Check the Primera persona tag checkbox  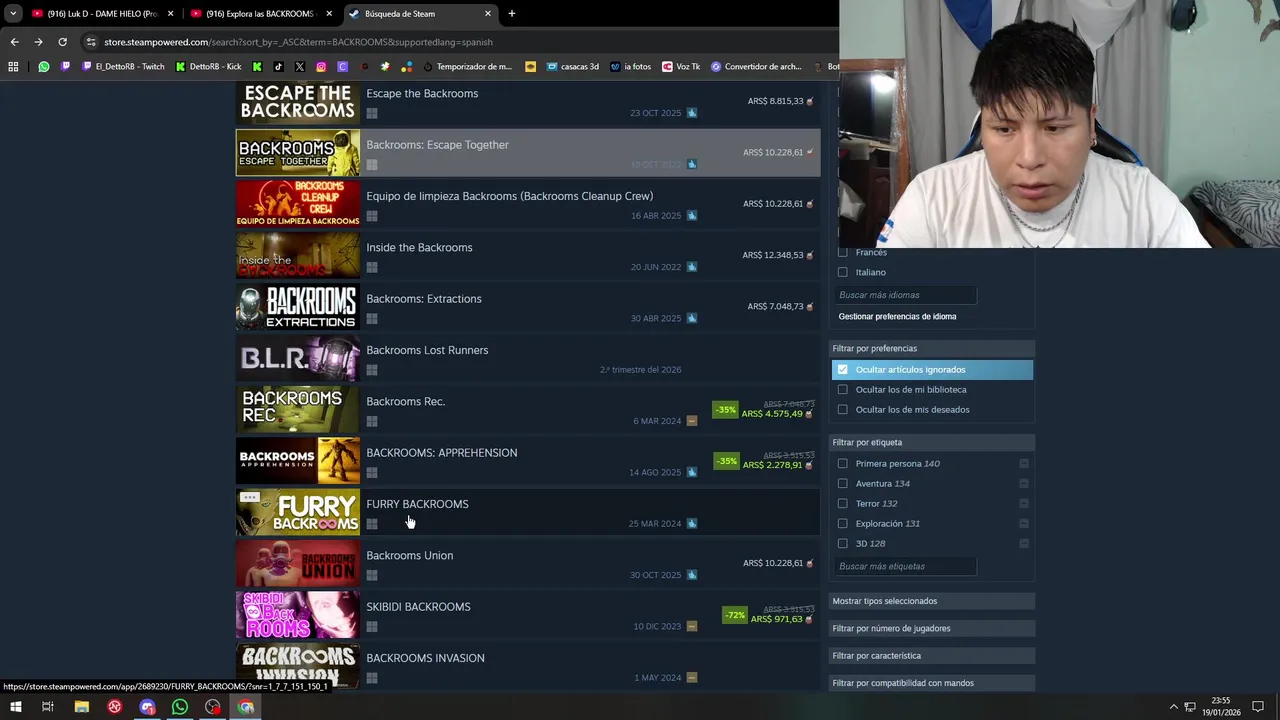click(842, 464)
